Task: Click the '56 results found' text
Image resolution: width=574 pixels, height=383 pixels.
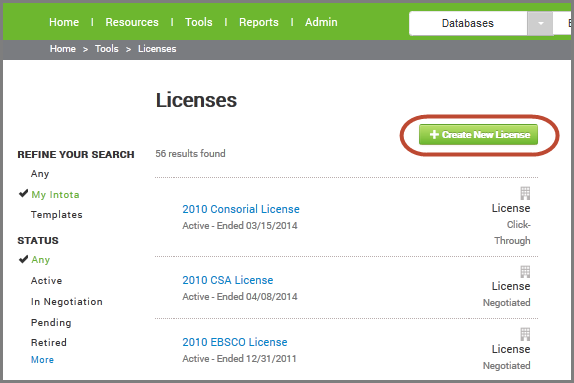Action: point(190,154)
